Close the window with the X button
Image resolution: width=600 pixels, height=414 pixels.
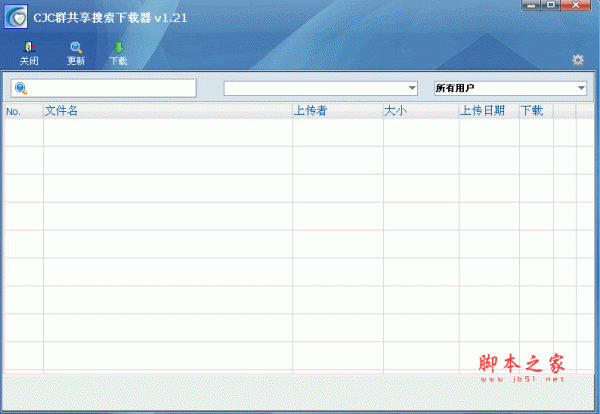(x=576, y=5)
